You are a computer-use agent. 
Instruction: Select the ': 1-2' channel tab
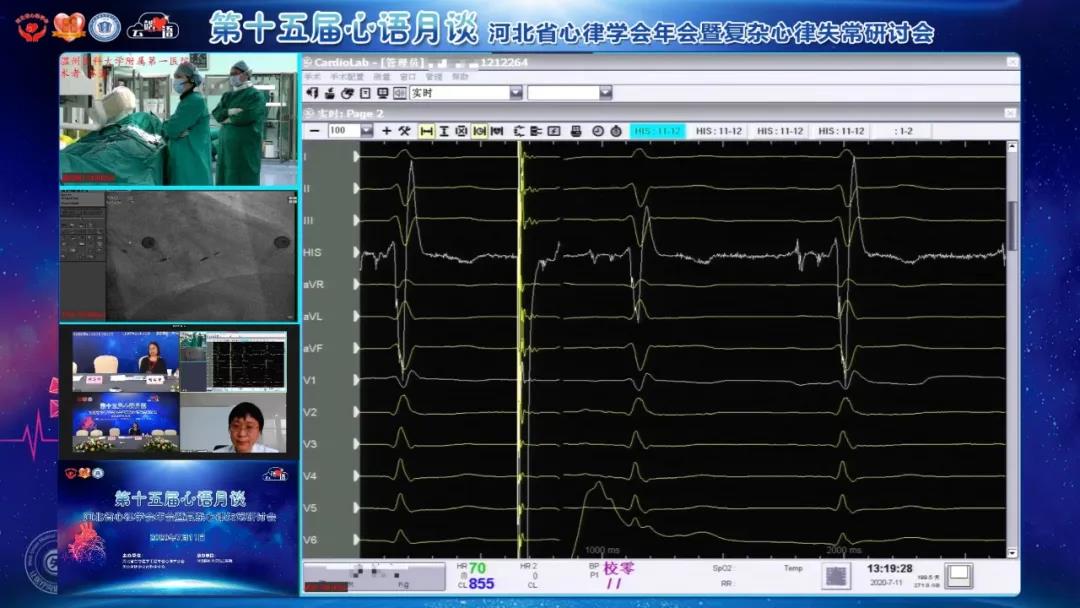pyautogui.click(x=903, y=131)
